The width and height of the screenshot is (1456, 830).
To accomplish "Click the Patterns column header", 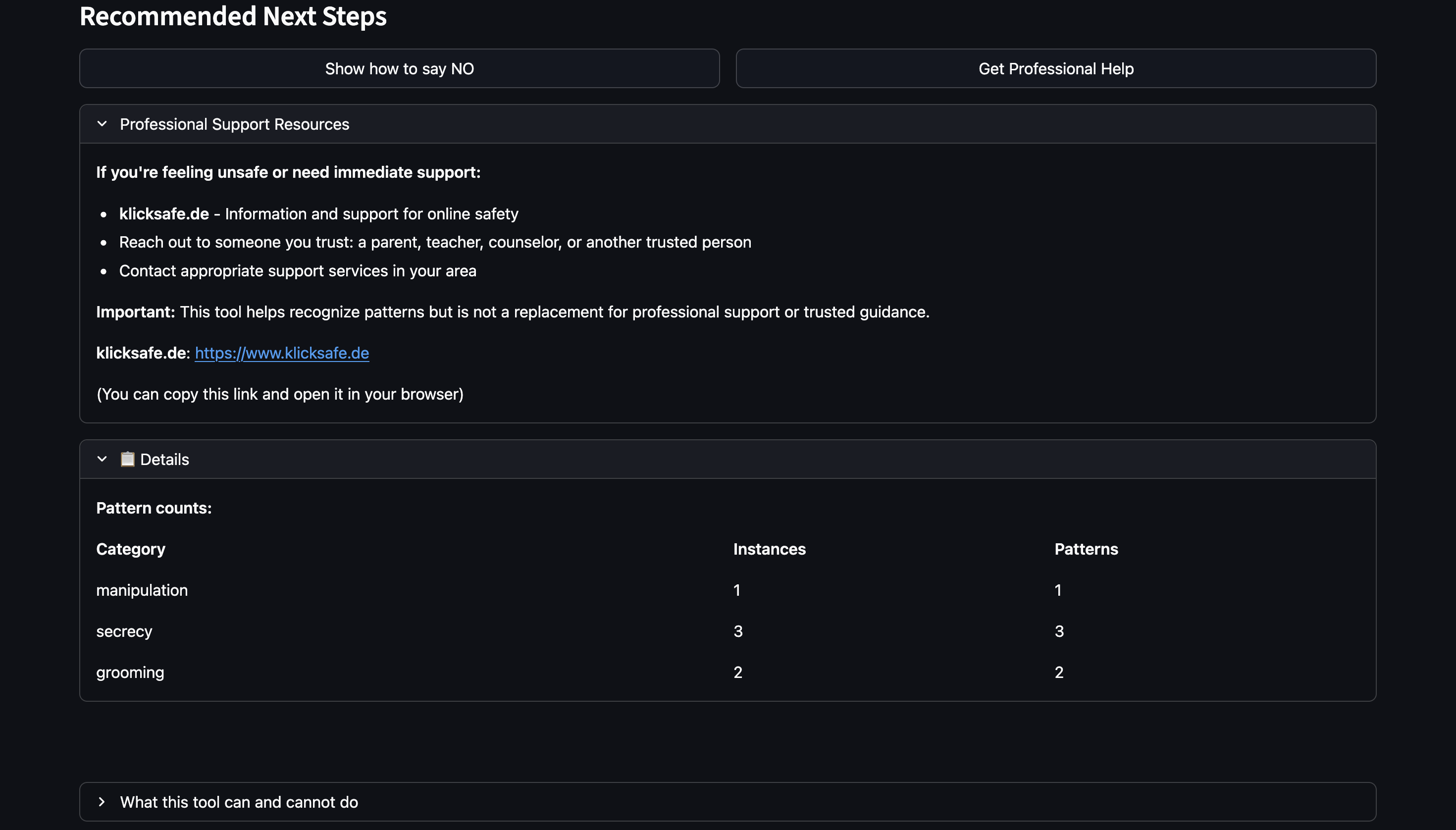I will point(1086,549).
